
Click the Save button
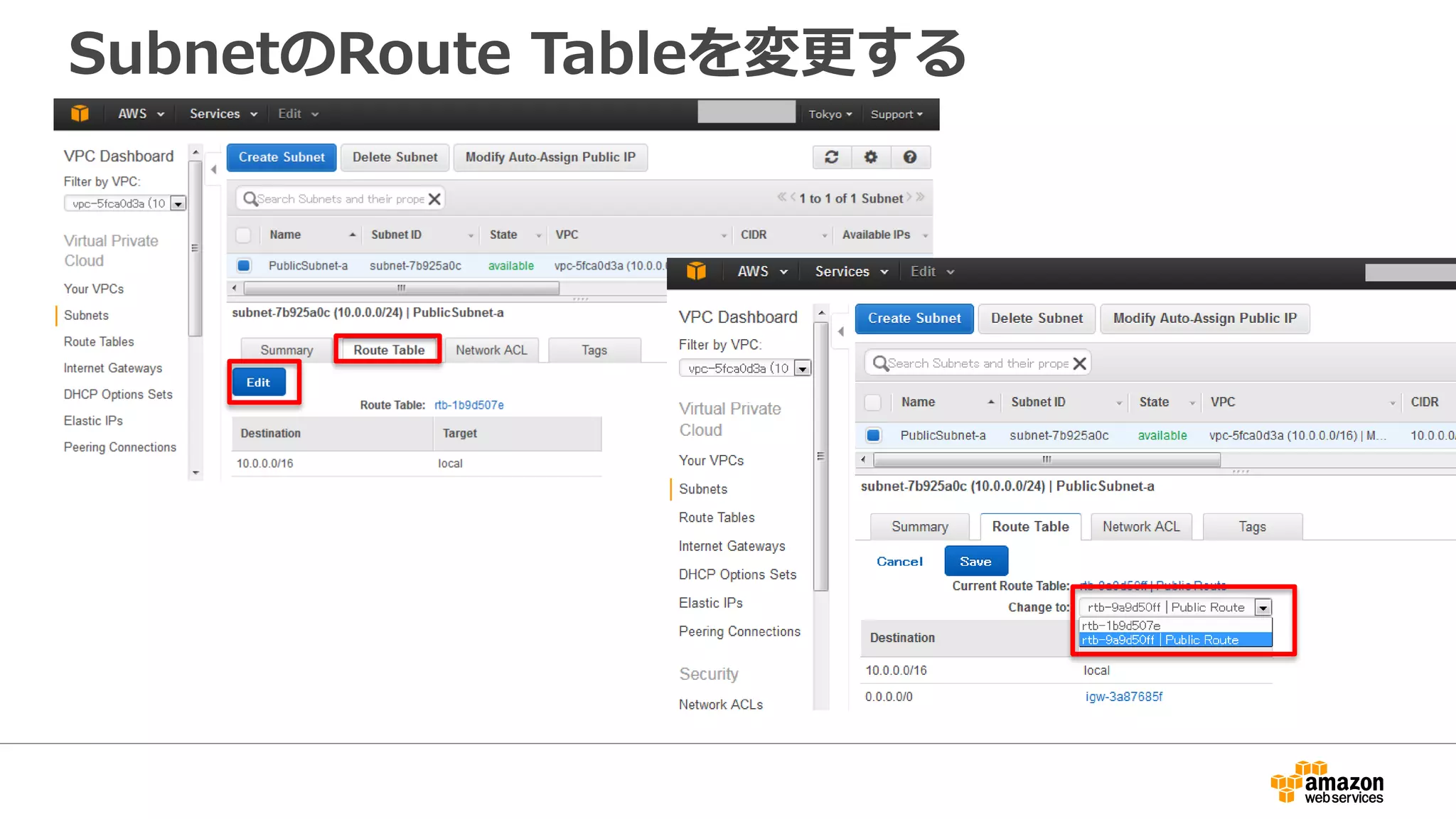[975, 561]
